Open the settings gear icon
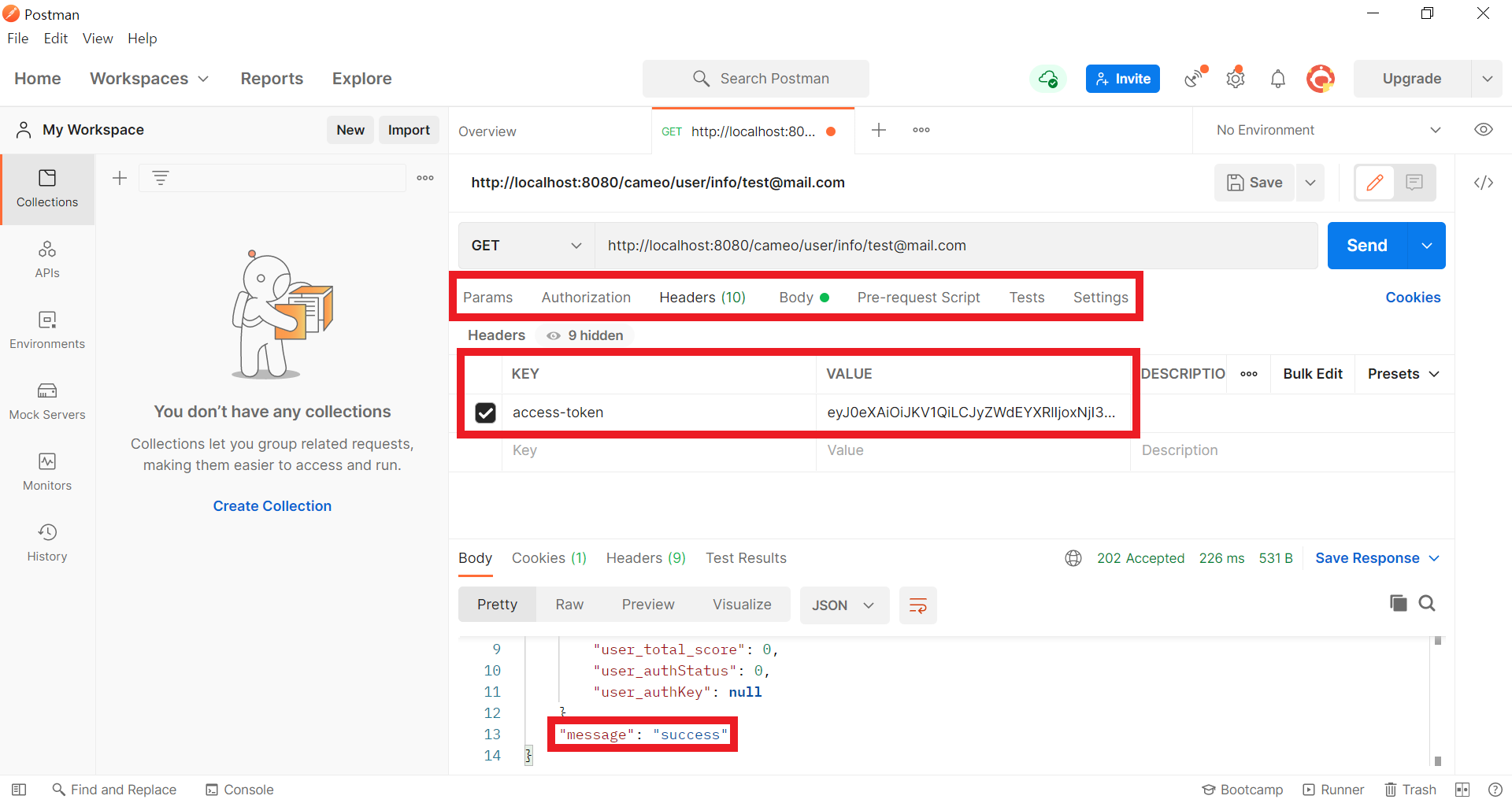Screen dimensions: 1512x803 pos(1236,78)
